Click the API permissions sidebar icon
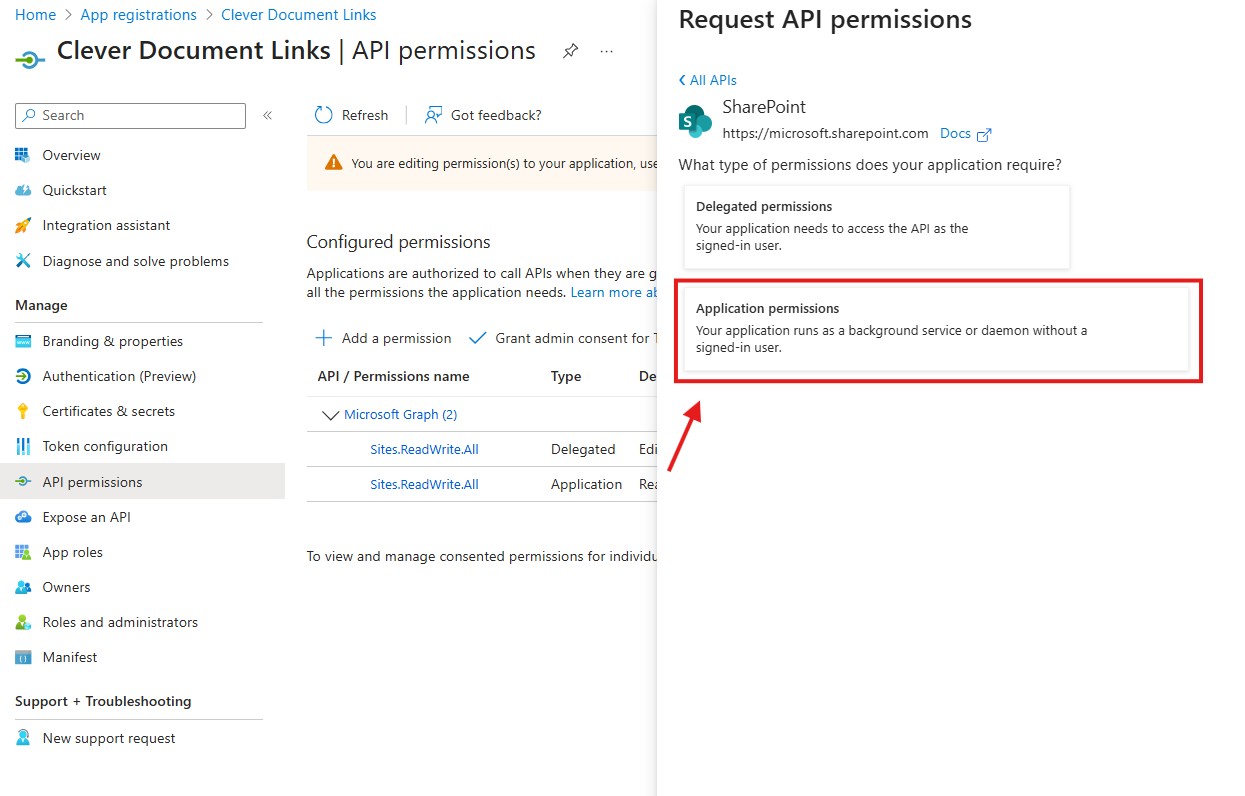 pos(23,482)
